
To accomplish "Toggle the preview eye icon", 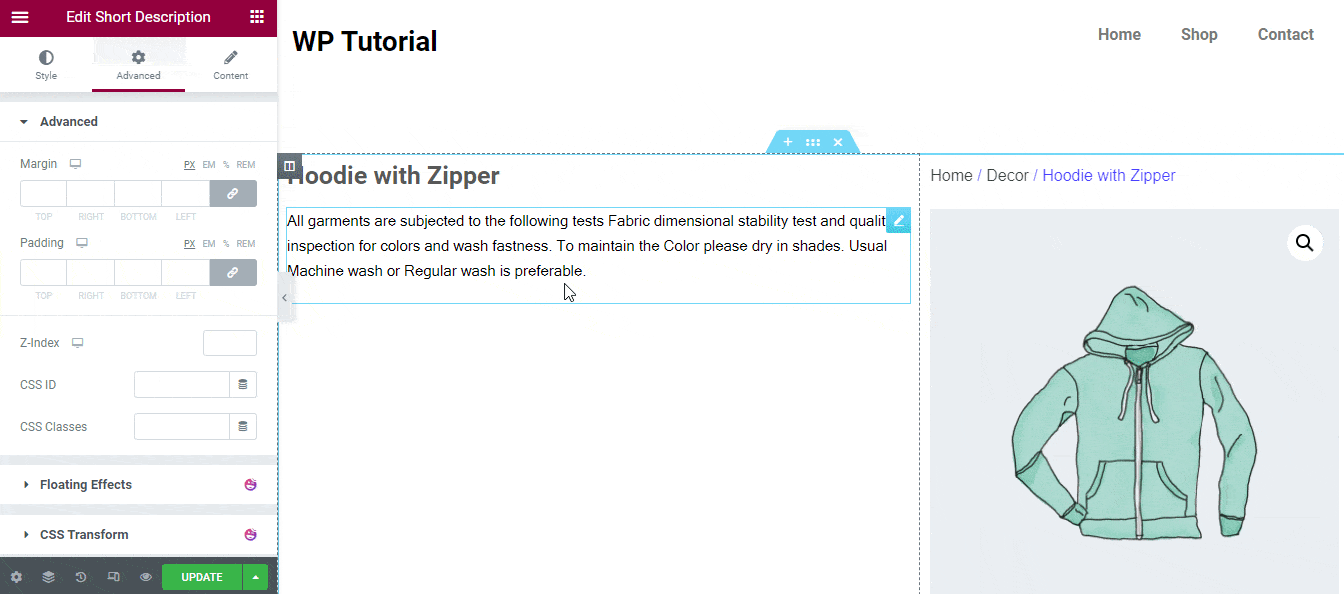I will click(146, 577).
